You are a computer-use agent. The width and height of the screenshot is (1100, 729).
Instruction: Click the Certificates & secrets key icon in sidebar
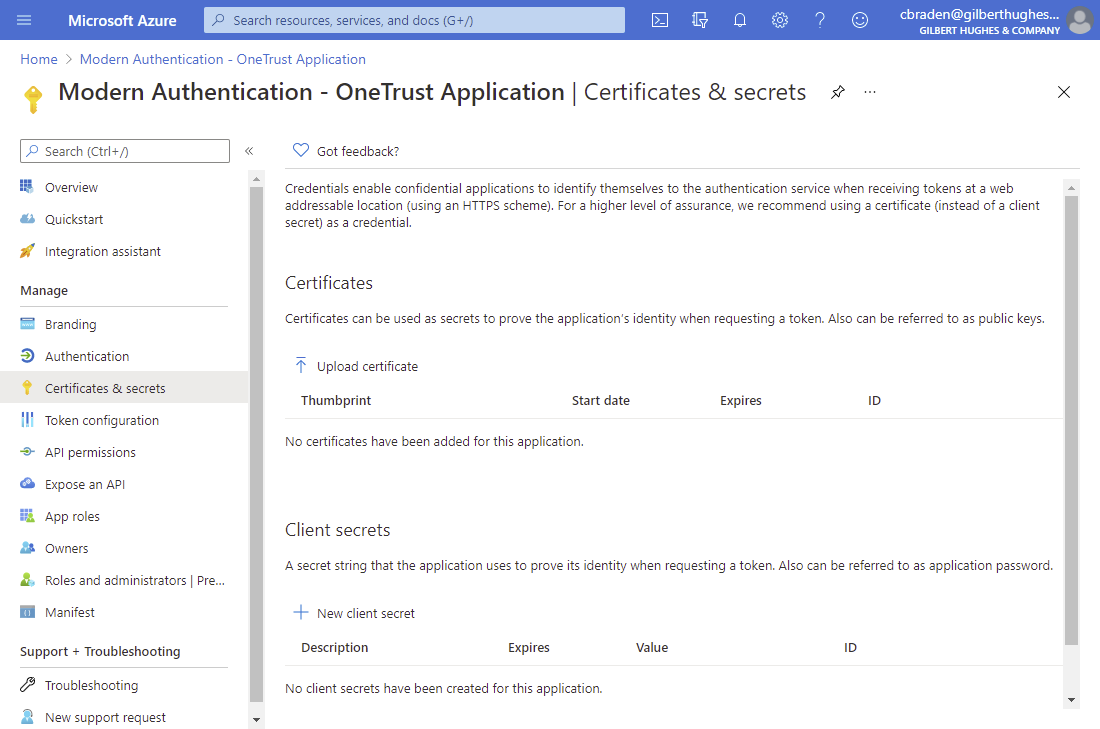tap(27, 387)
